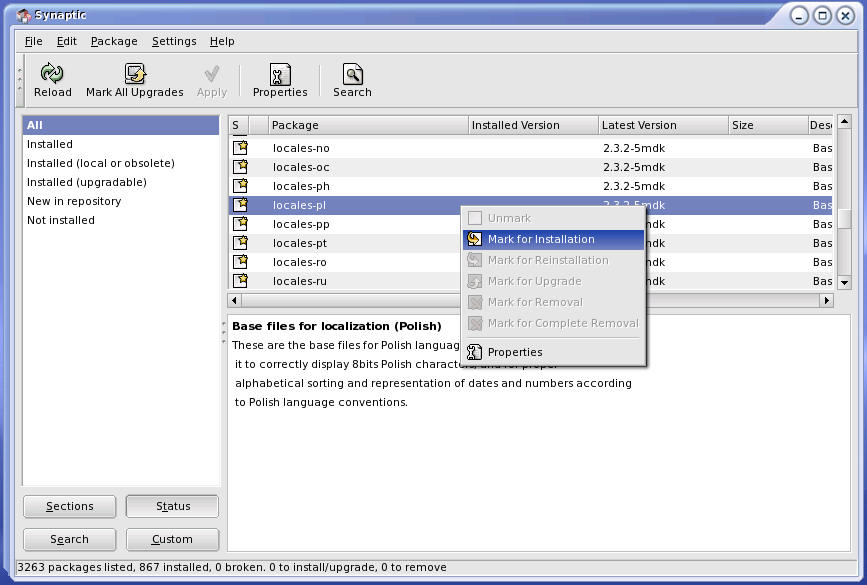This screenshot has width=867, height=585.
Task: Click 2.3.2-5mdk version in locales-oc row
Action: point(634,167)
